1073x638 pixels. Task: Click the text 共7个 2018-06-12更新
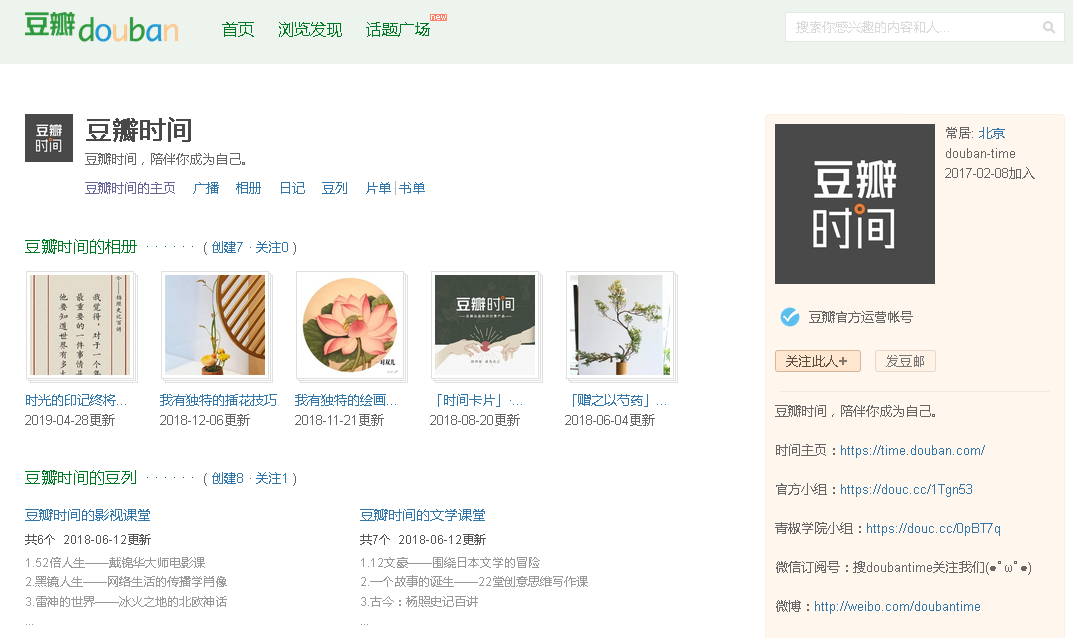[423, 540]
